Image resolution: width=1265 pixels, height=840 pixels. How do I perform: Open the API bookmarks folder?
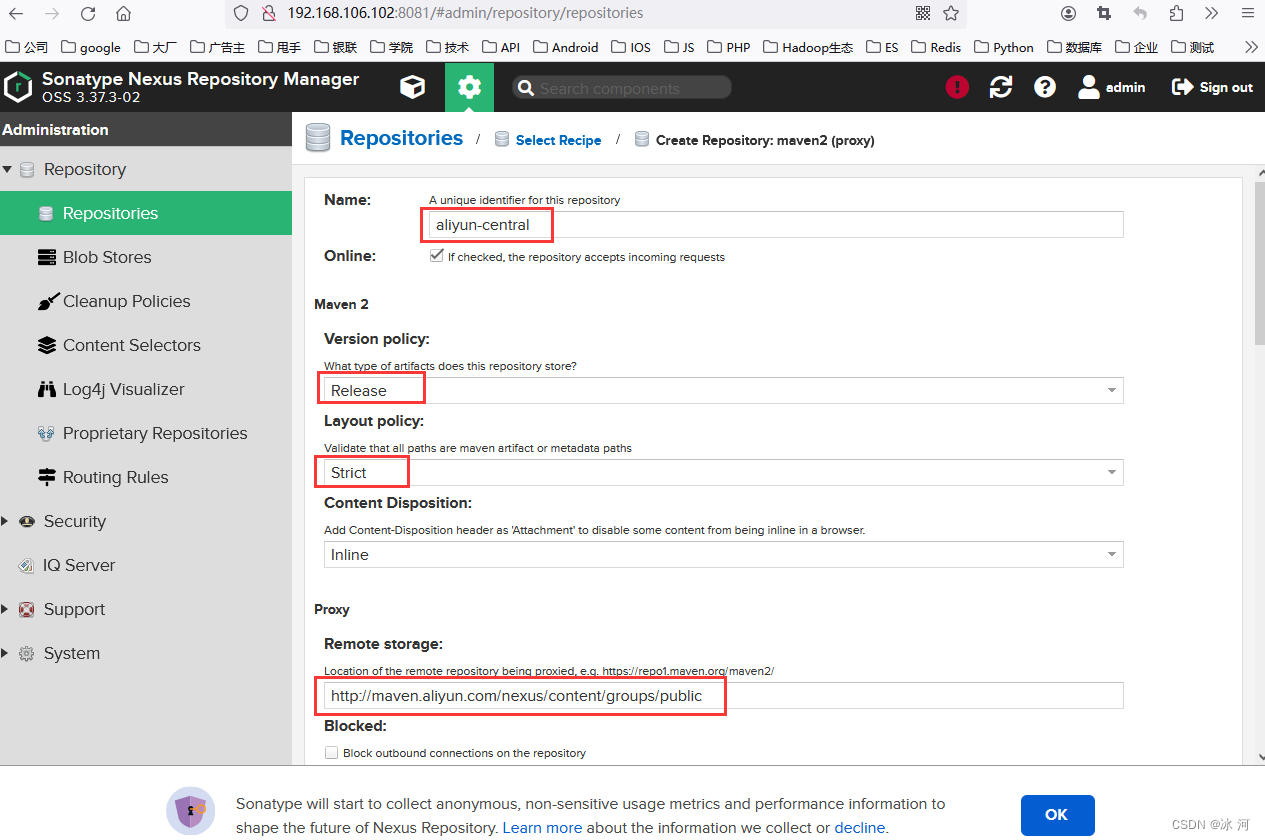coord(501,47)
